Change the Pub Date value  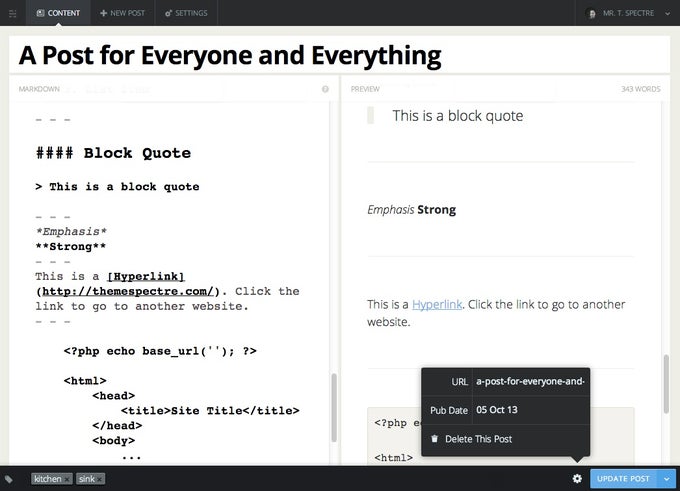click(530, 410)
